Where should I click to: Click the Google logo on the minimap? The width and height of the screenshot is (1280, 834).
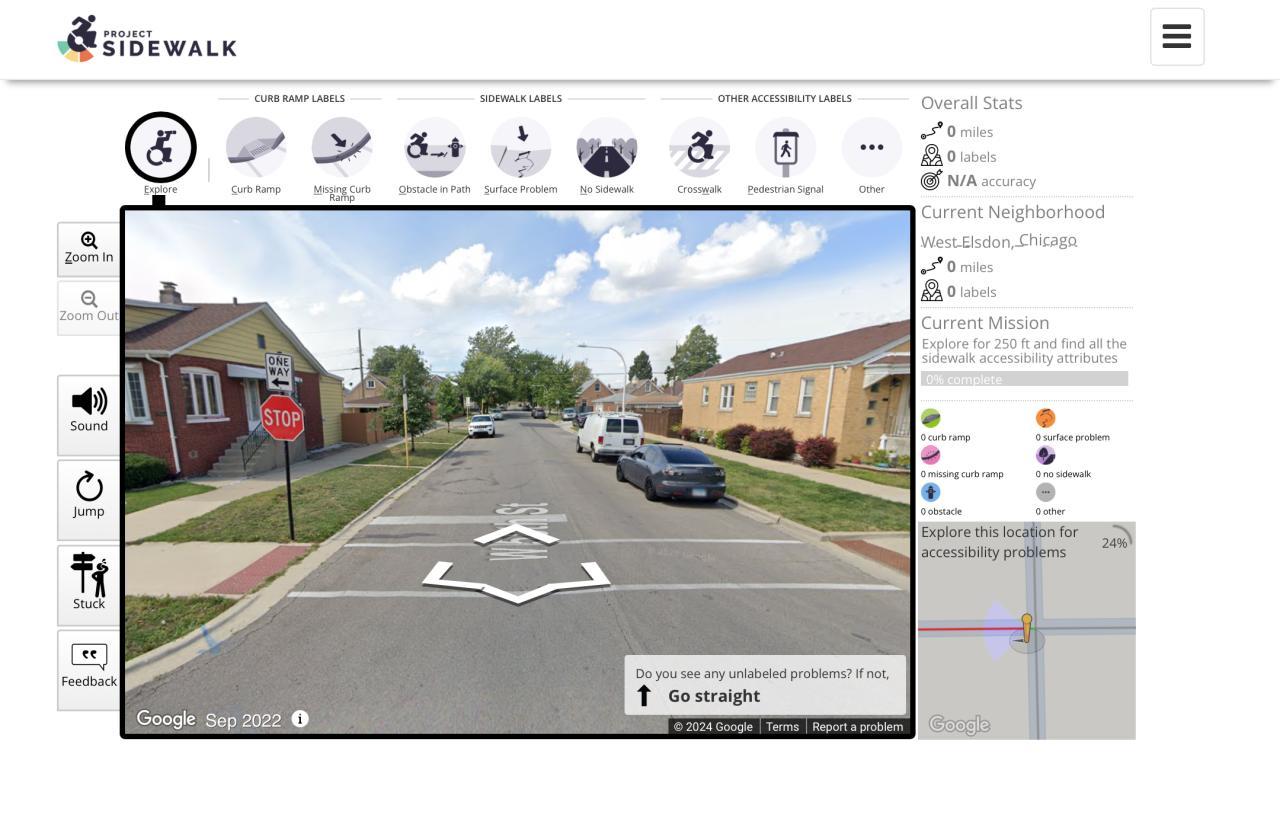[x=959, y=724]
